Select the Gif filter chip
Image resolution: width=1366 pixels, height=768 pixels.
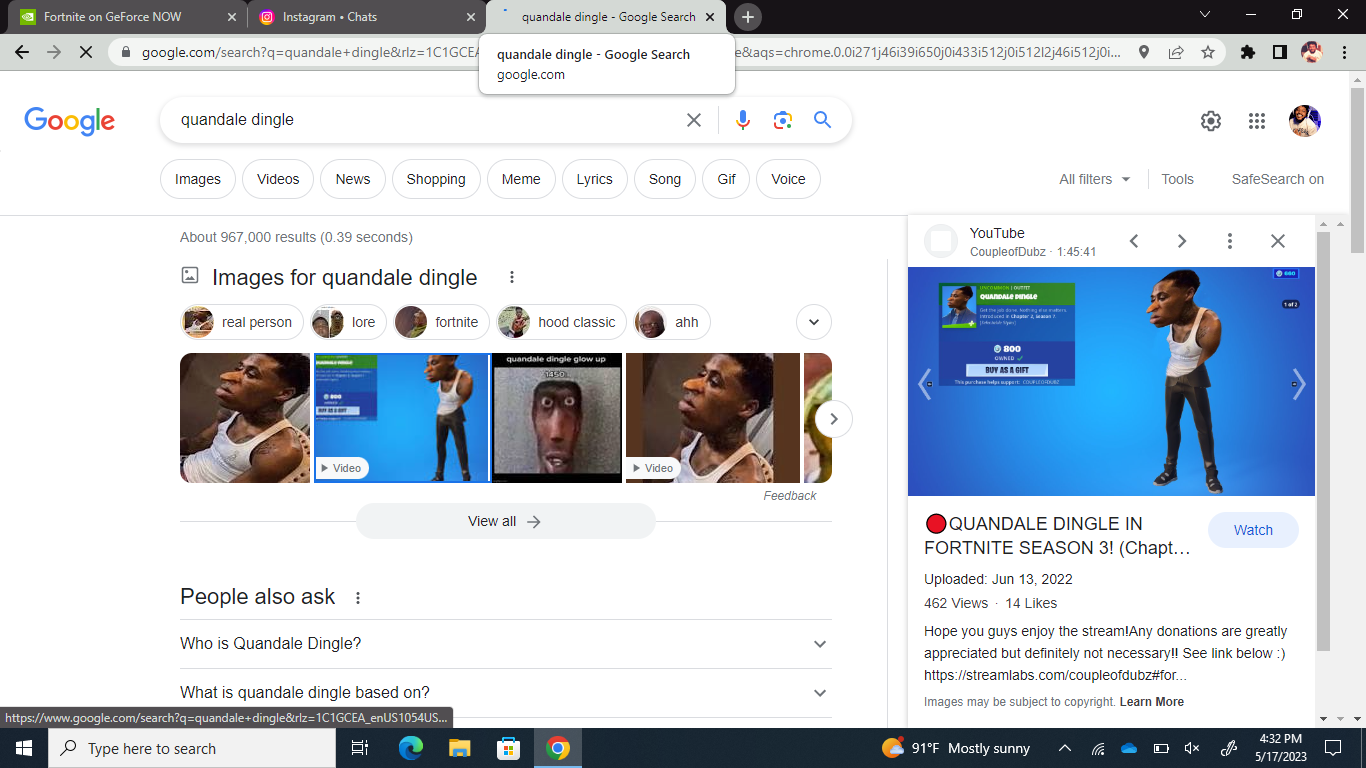726,179
